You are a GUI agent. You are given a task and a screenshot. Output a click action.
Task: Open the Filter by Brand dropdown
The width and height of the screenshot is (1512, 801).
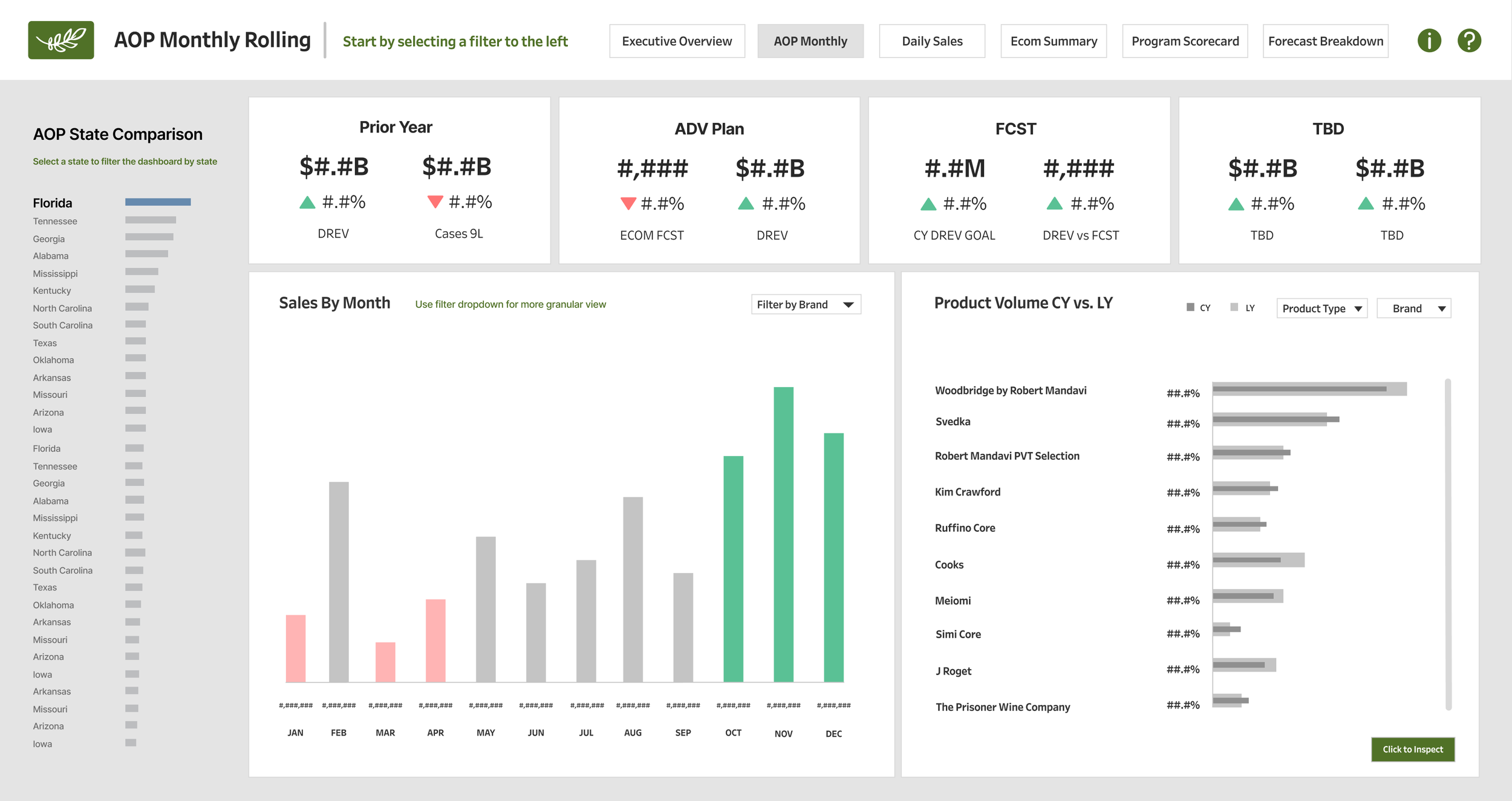[x=806, y=304]
